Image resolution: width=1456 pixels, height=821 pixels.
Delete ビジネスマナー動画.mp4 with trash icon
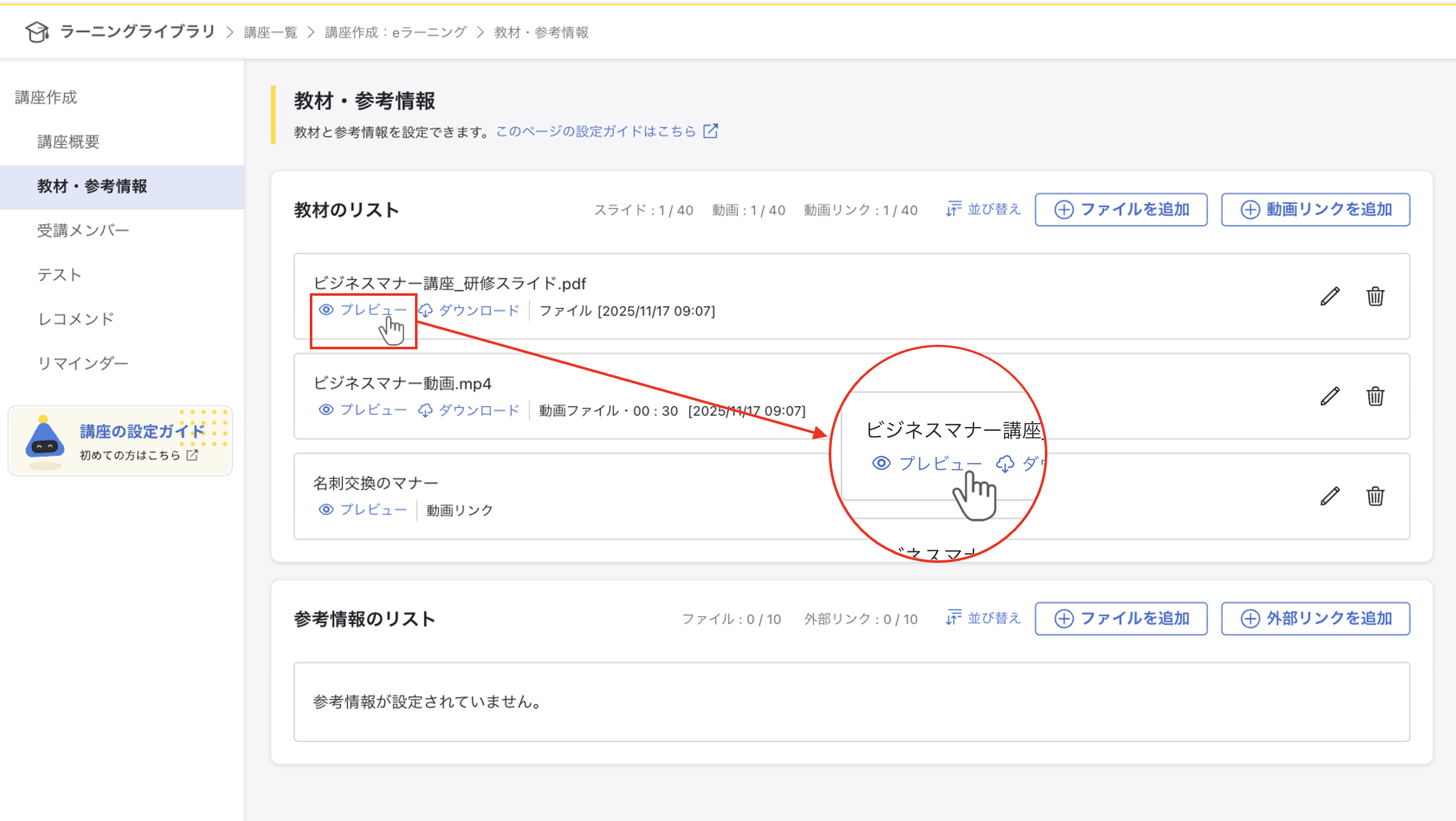click(1375, 396)
